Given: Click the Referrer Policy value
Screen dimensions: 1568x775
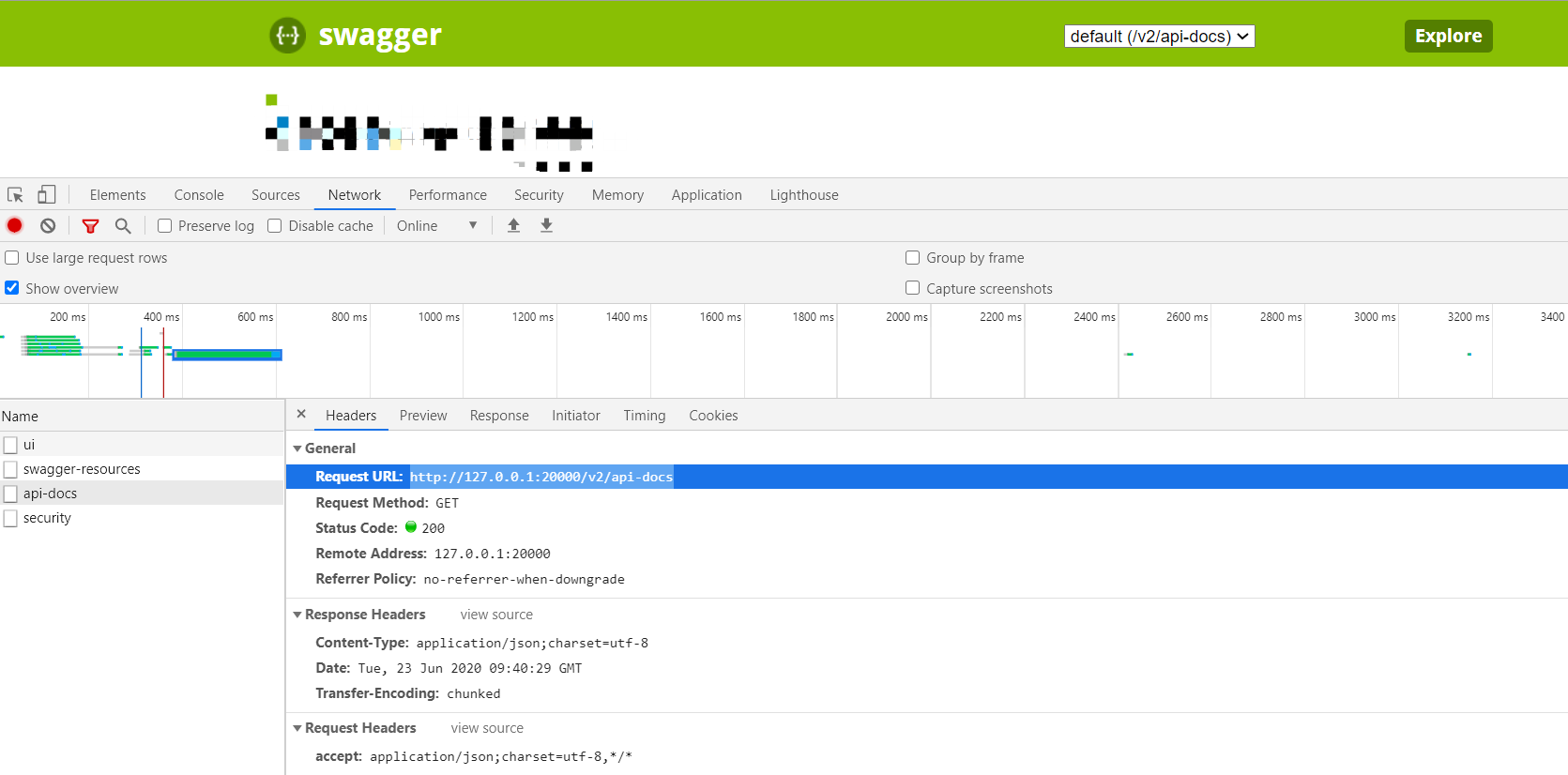Looking at the screenshot, I should (x=524, y=579).
